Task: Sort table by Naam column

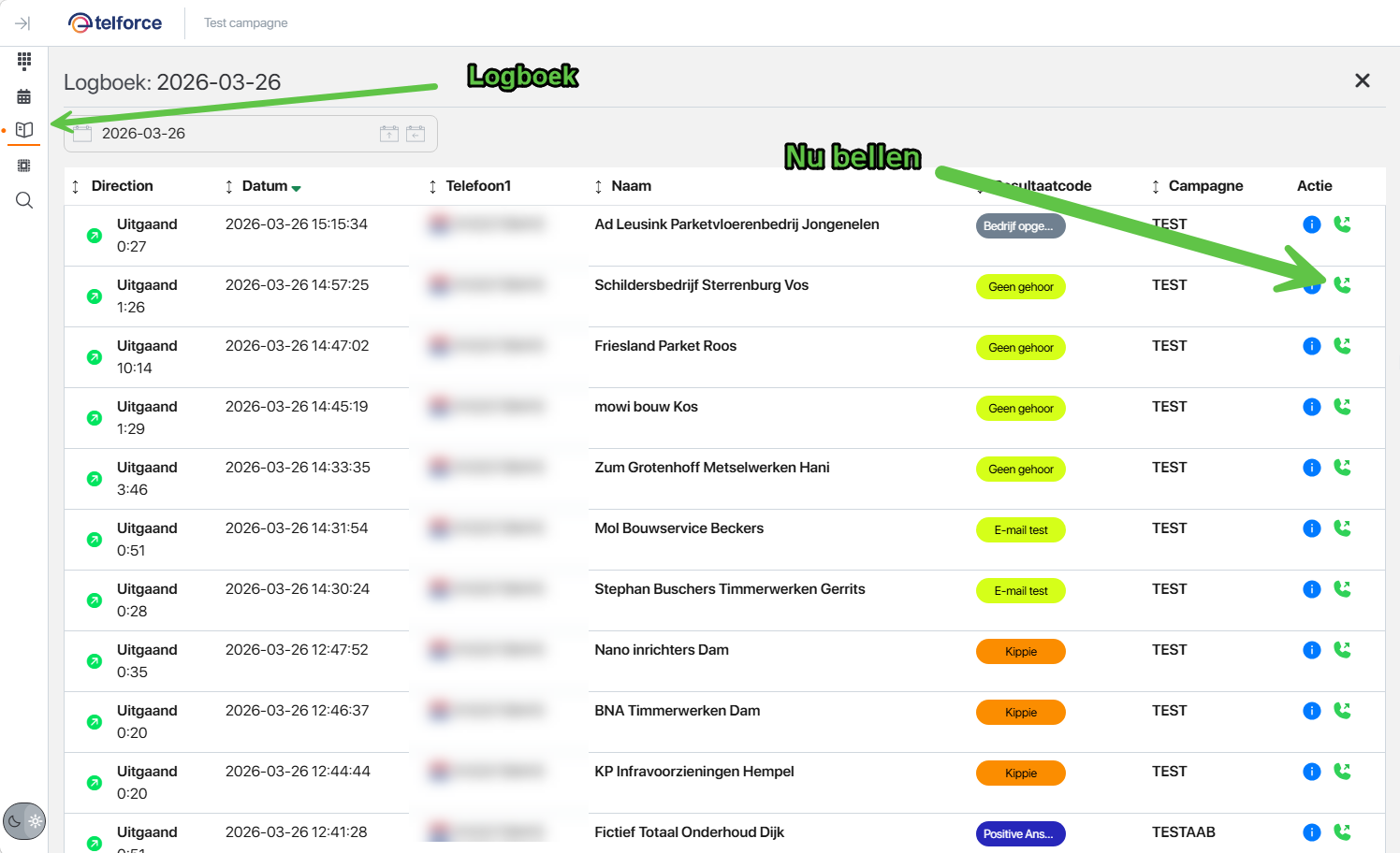Action: click(631, 186)
